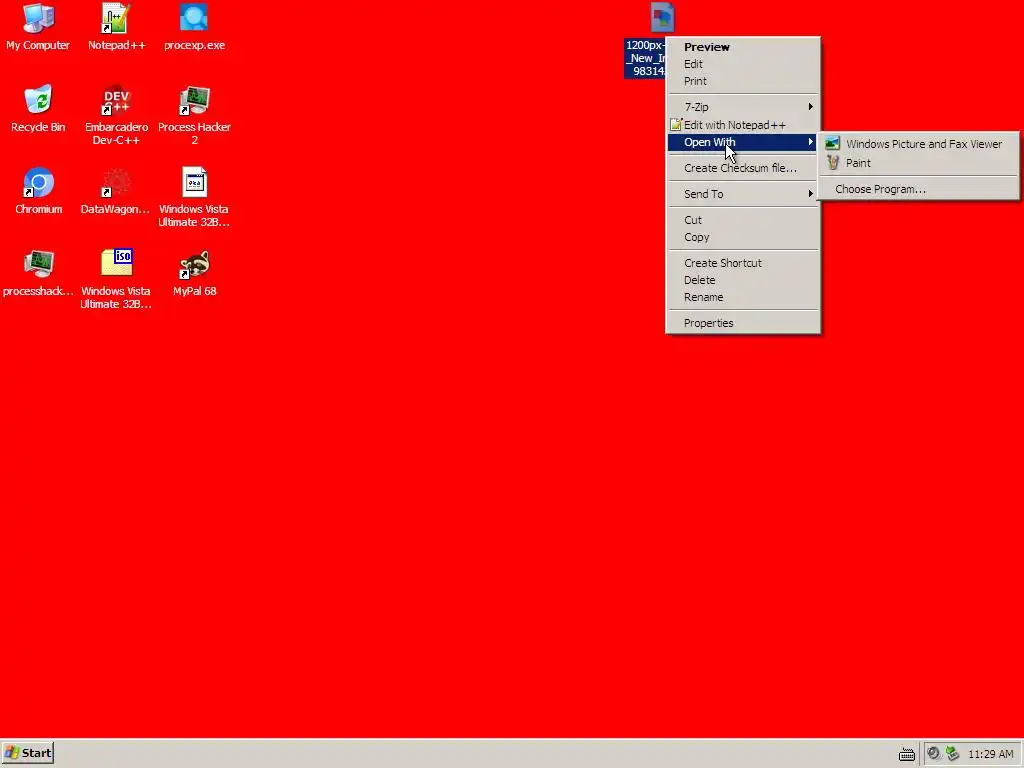Select Choose Program… in the submenu

918,189
